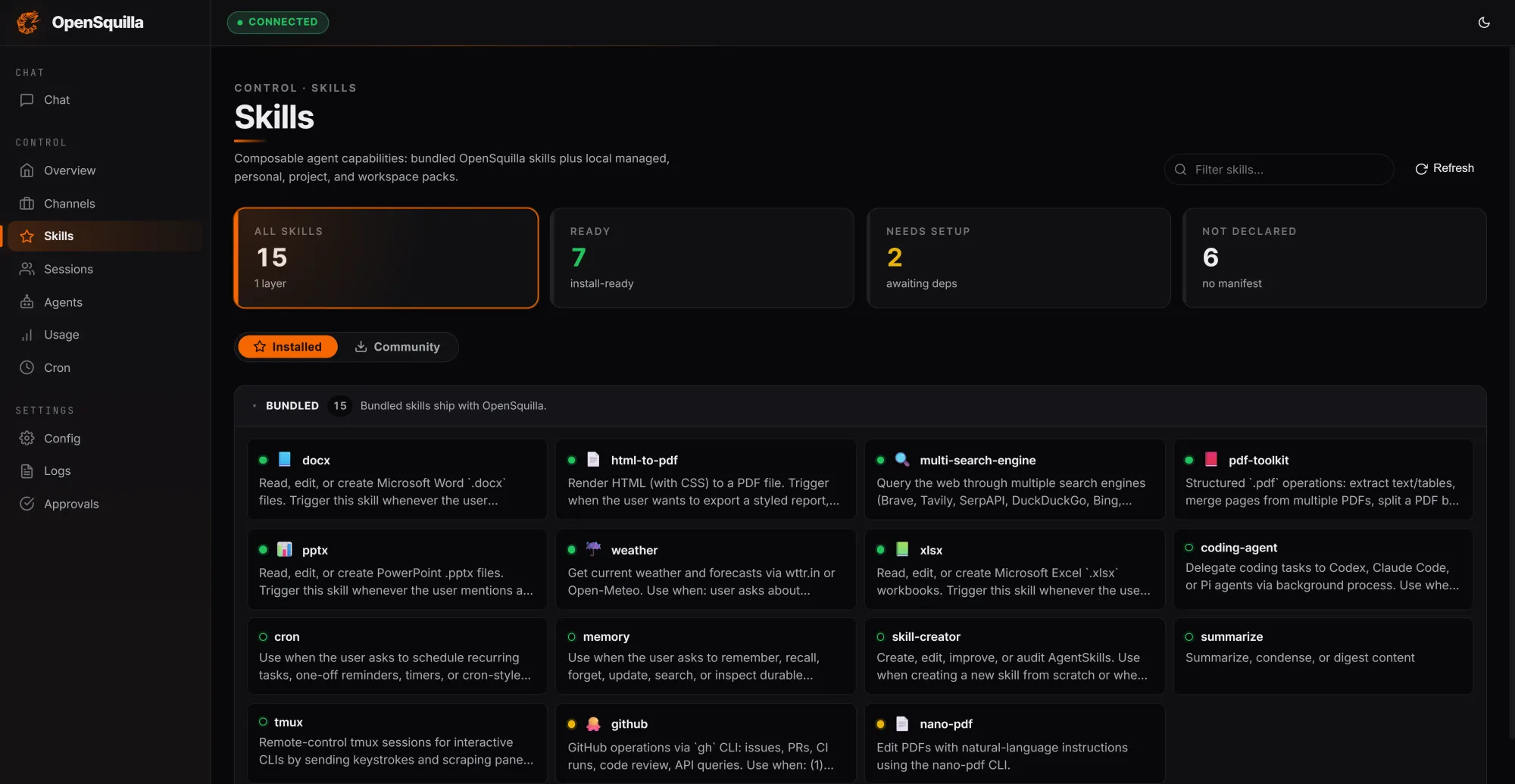
Task: Click the Approvals checkmark icon
Action: 27,504
